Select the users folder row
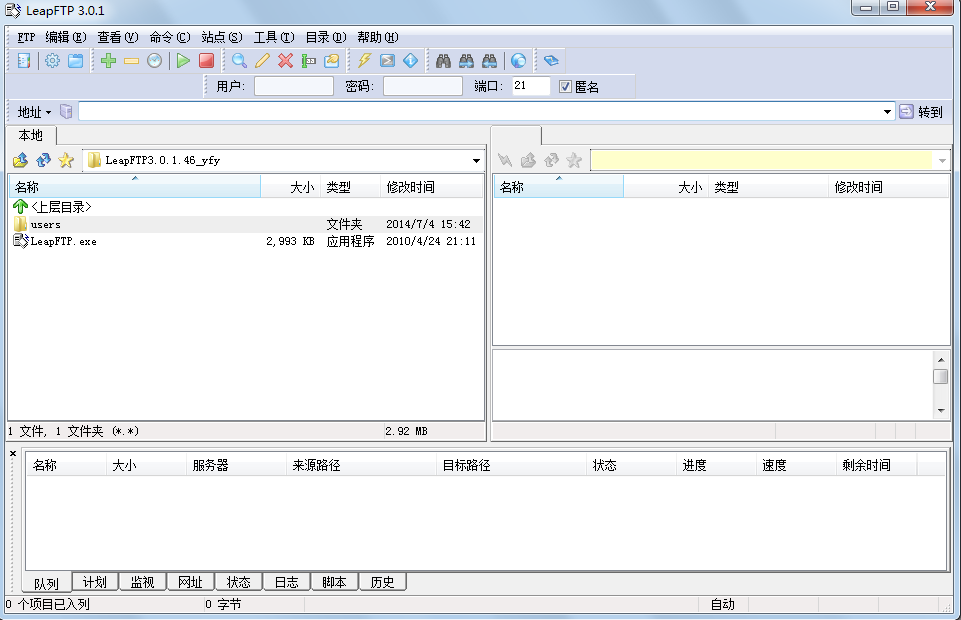Viewport: 961px width, 620px height. point(246,224)
